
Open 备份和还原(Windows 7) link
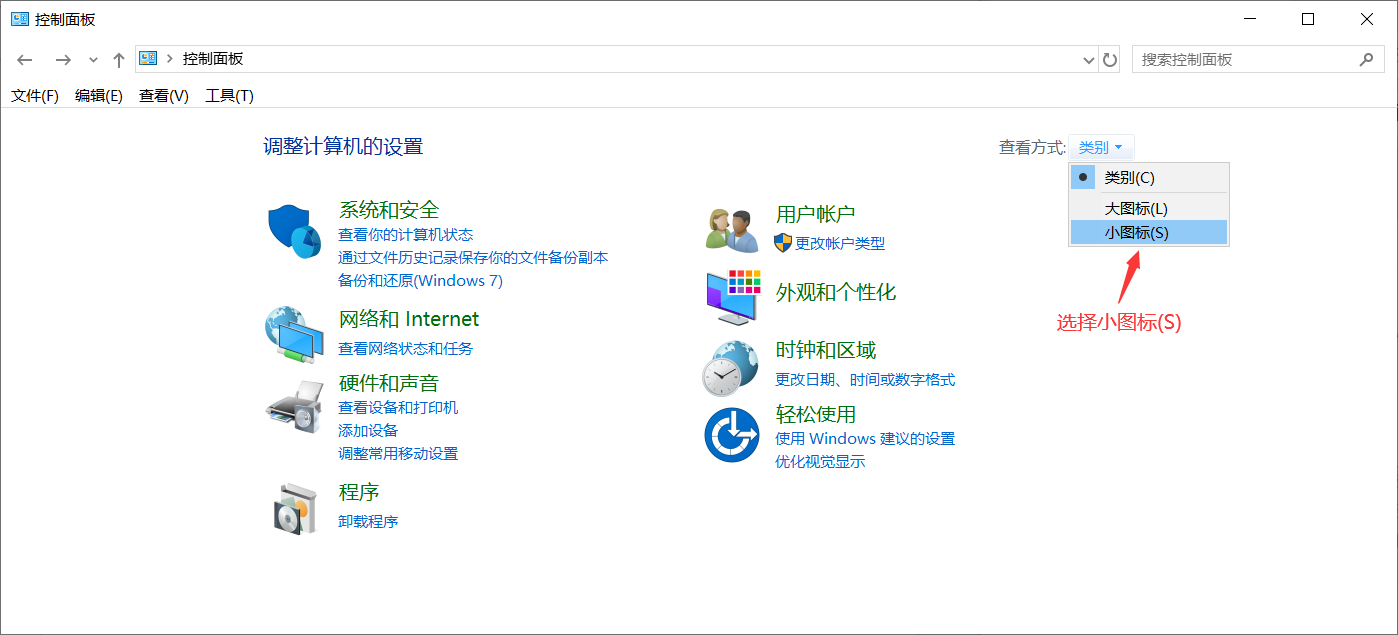(420, 280)
